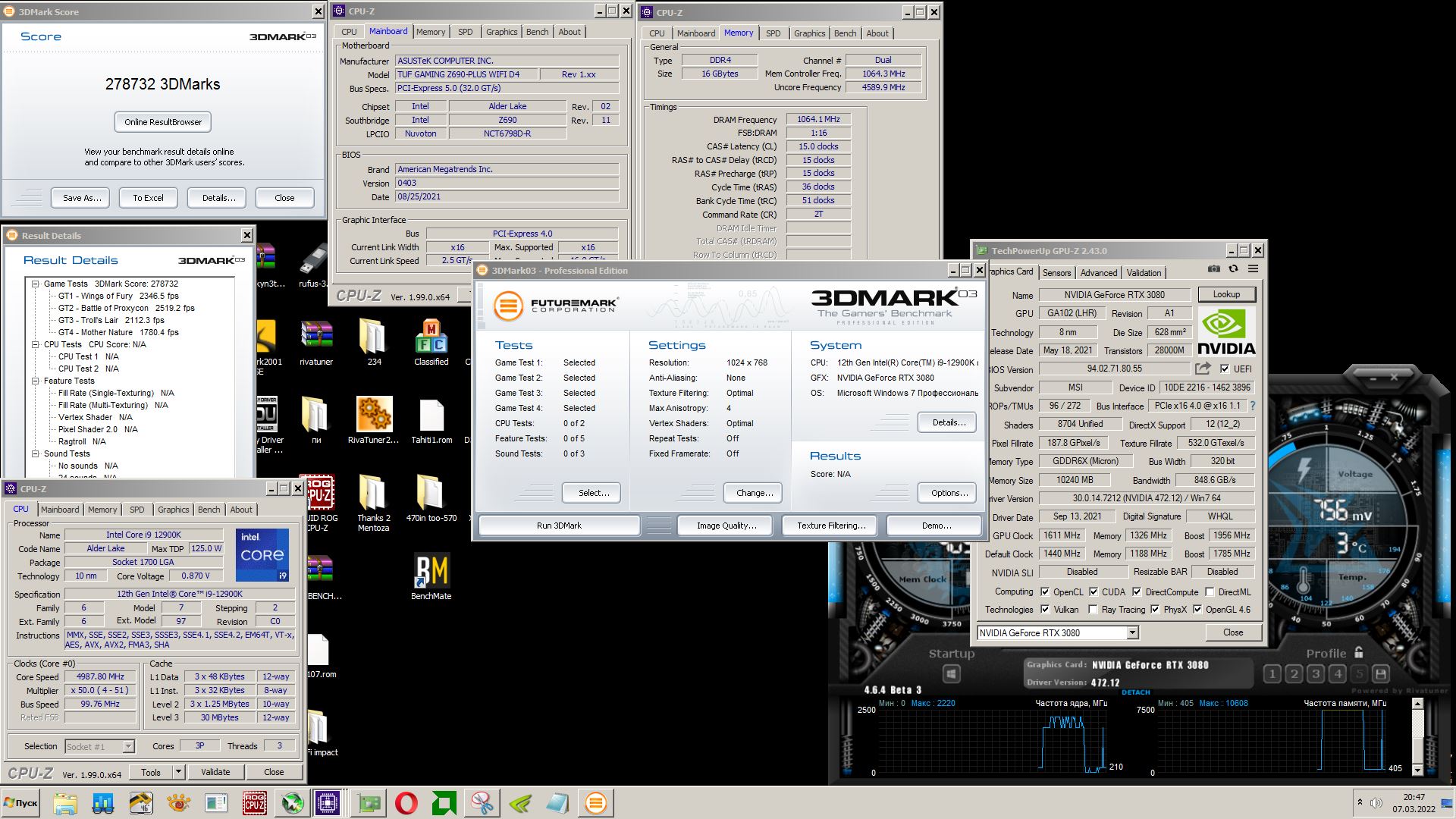1456x819 pixels.
Task: Select Afterburner profile slot 4
Action: click(x=1338, y=673)
